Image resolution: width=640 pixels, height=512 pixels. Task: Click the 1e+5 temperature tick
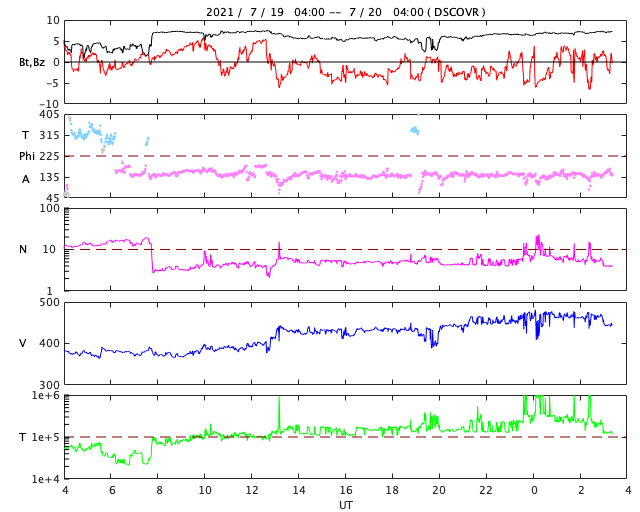(x=45, y=437)
